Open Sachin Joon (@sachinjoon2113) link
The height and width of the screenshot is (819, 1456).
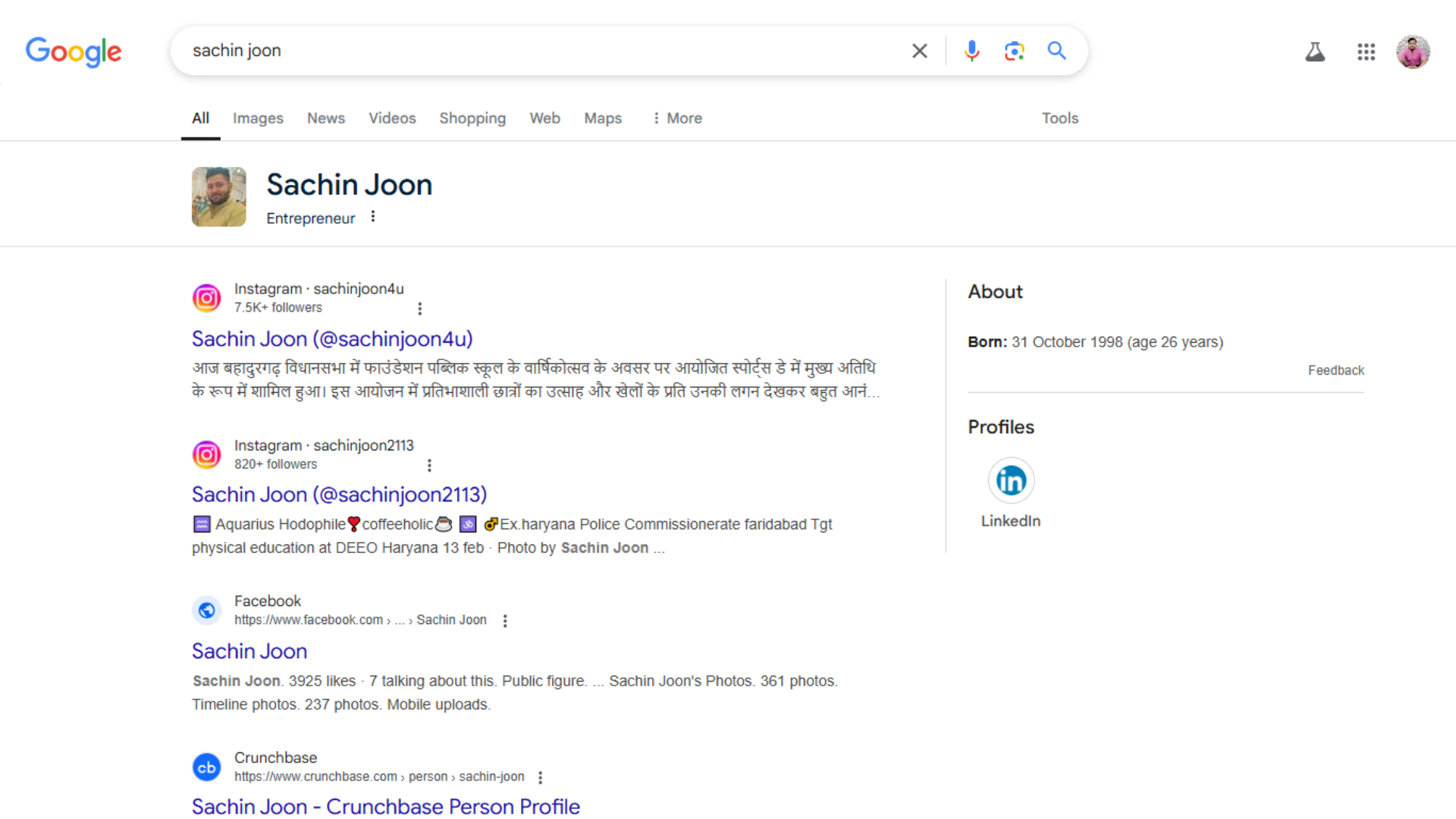[339, 494]
